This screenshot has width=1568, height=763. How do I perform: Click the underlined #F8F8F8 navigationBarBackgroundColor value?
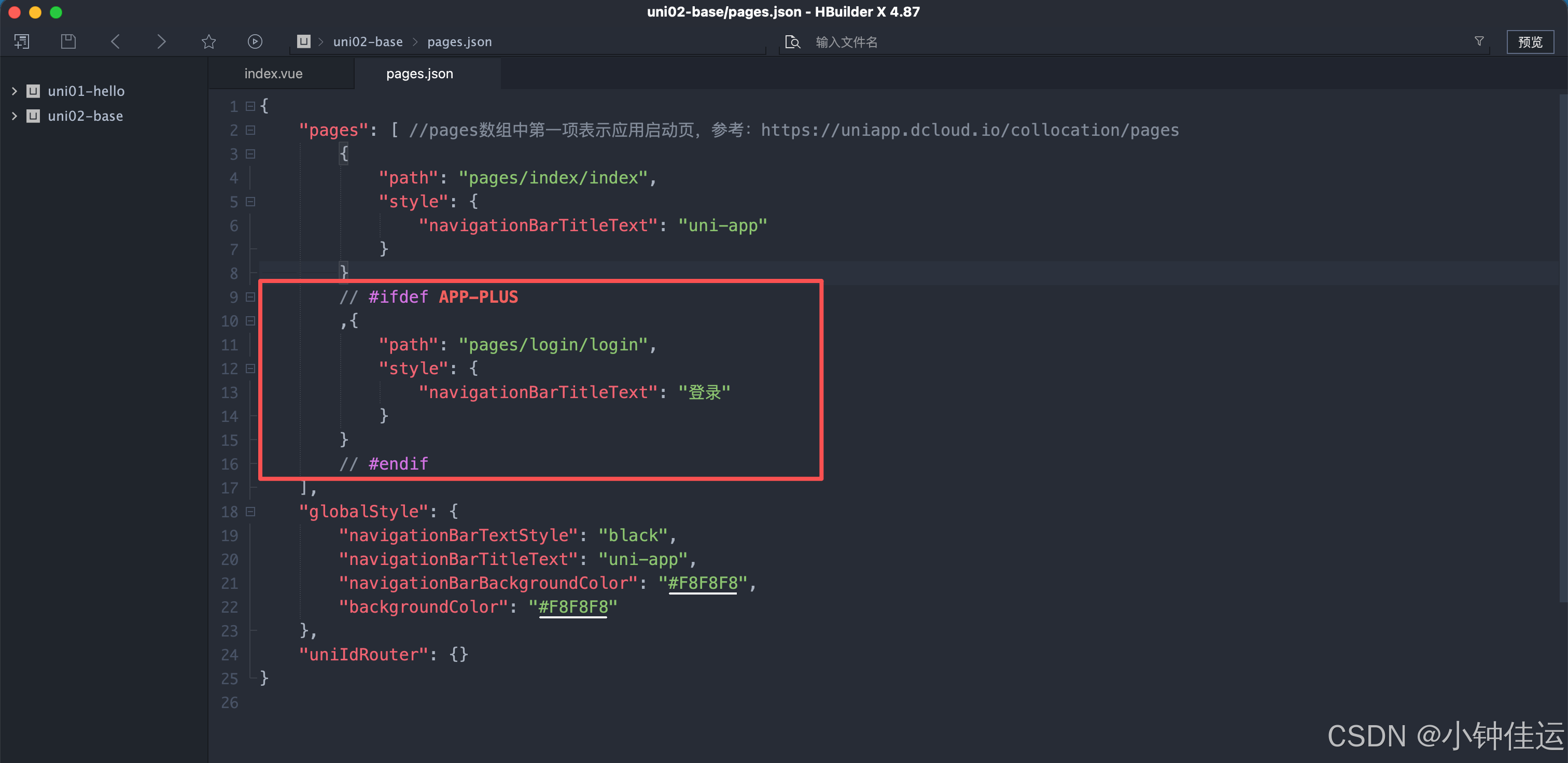pos(703,583)
